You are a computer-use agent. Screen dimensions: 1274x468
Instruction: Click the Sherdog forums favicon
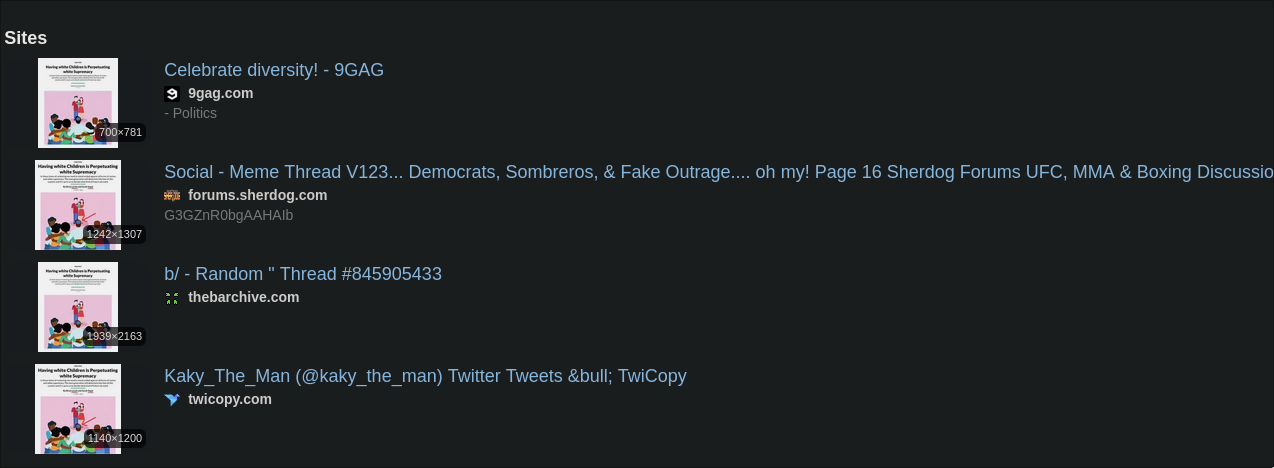172,196
